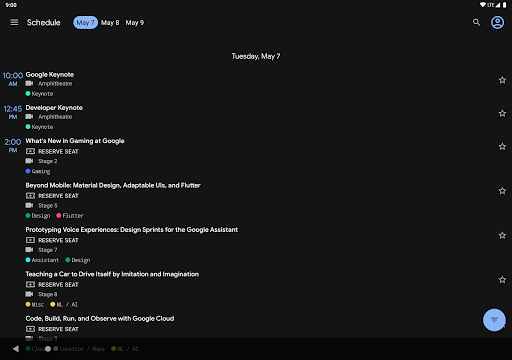Click the reserve seat ticket icon for Gaming session
This screenshot has height=360, width=512.
[x=30, y=151]
